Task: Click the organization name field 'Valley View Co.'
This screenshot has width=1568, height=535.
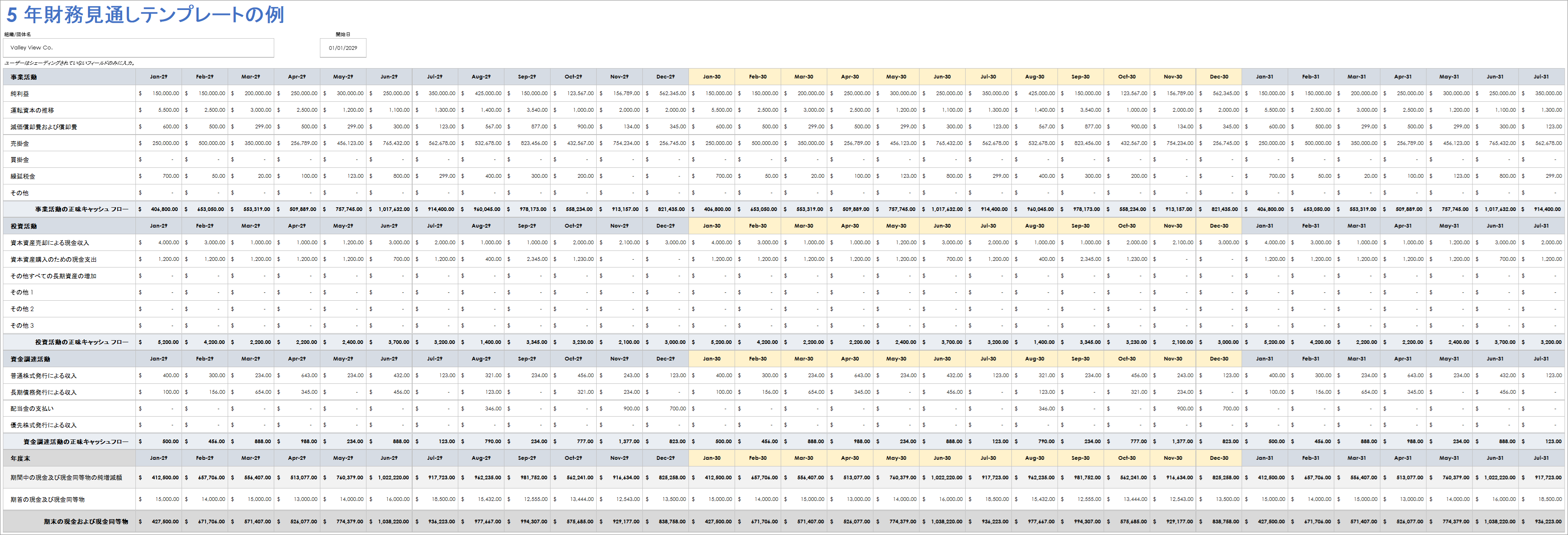Action: tap(139, 47)
